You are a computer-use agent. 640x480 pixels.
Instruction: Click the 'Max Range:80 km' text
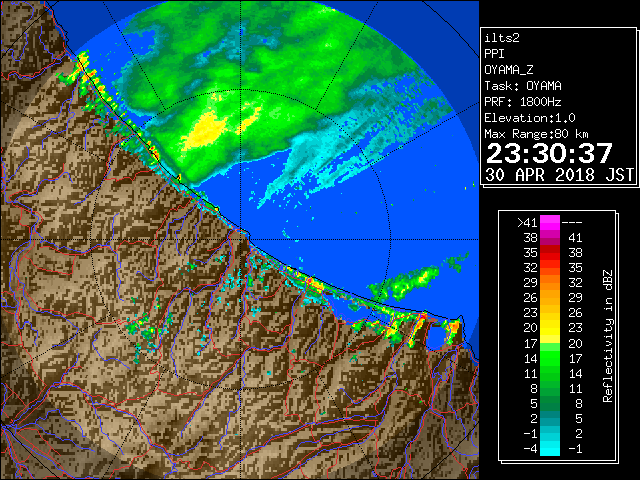536,134
